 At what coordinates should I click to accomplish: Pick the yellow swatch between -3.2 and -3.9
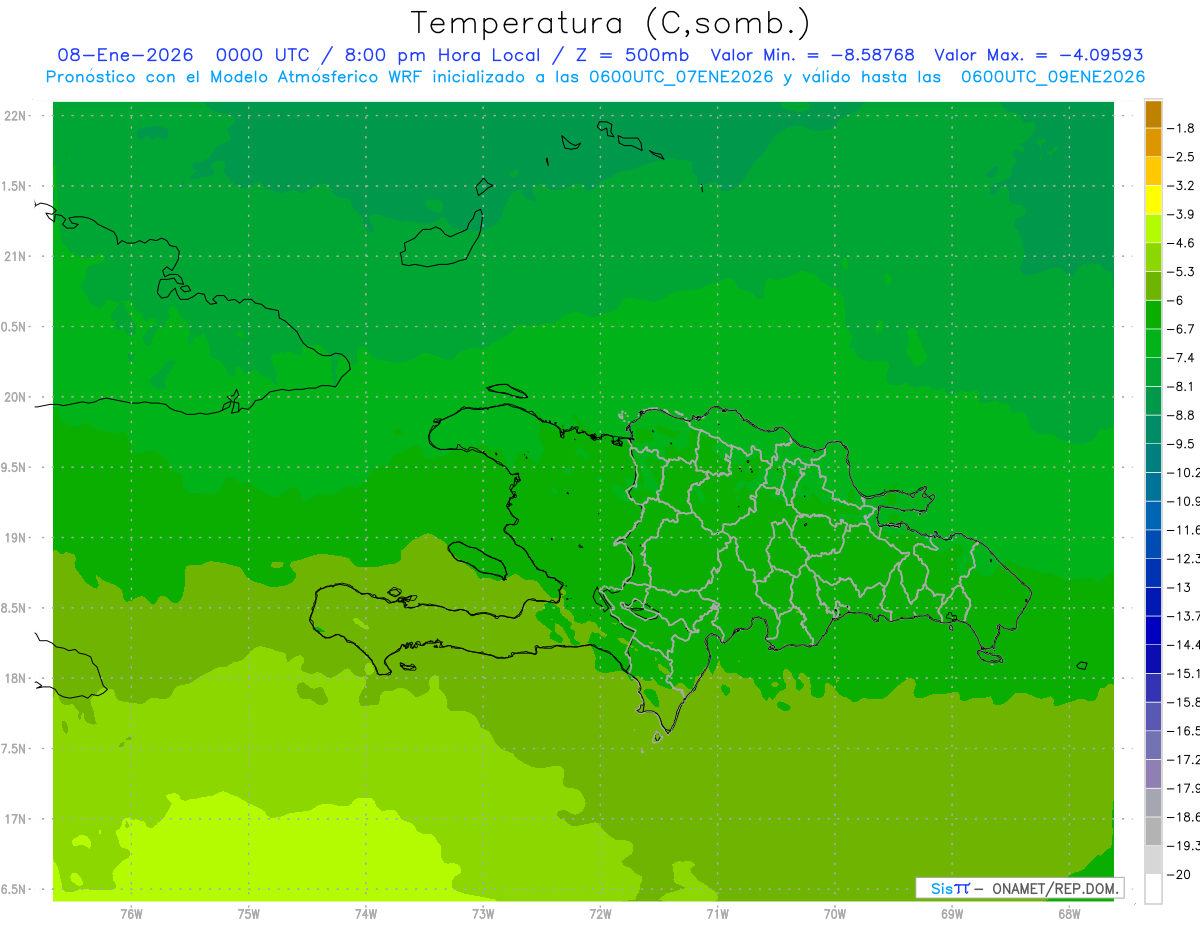coord(1153,200)
